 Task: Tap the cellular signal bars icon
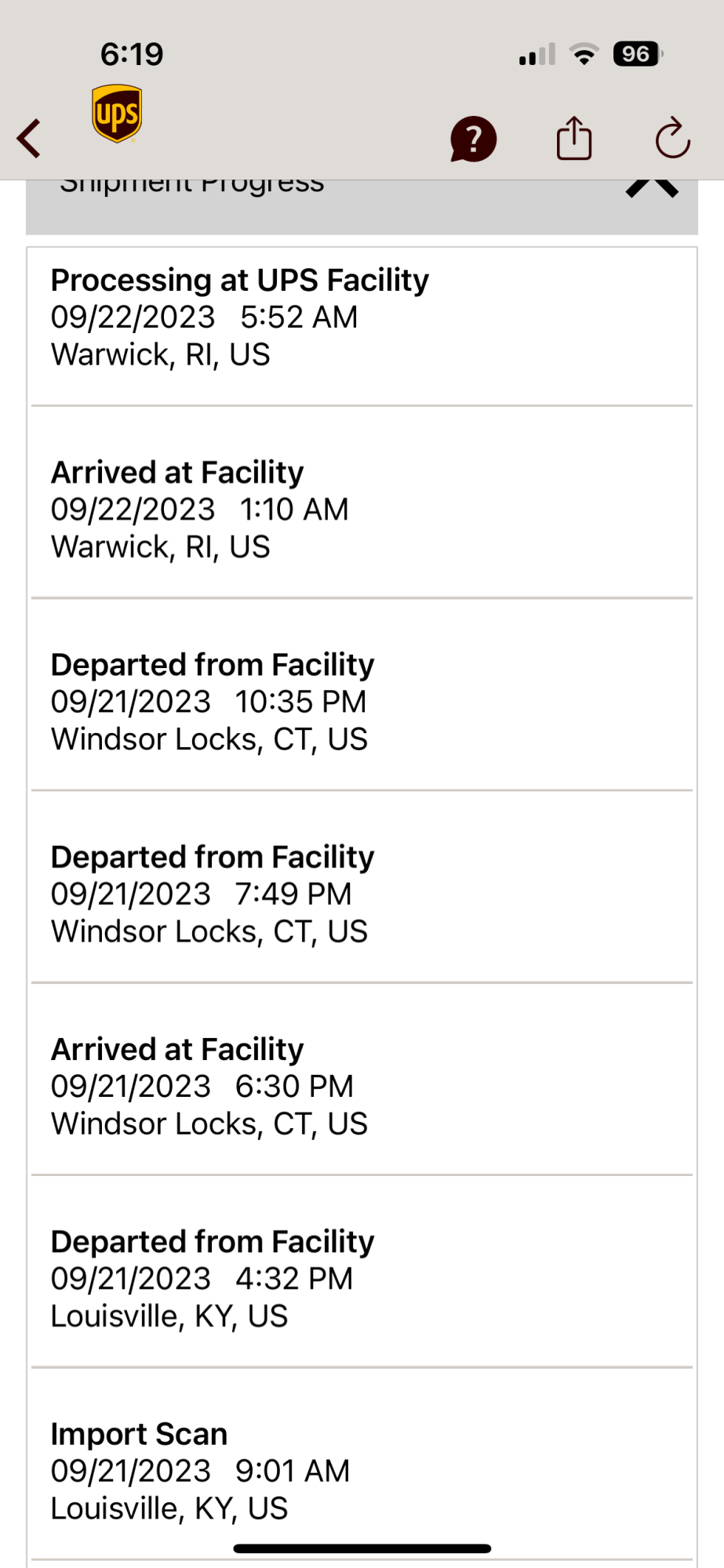537,54
